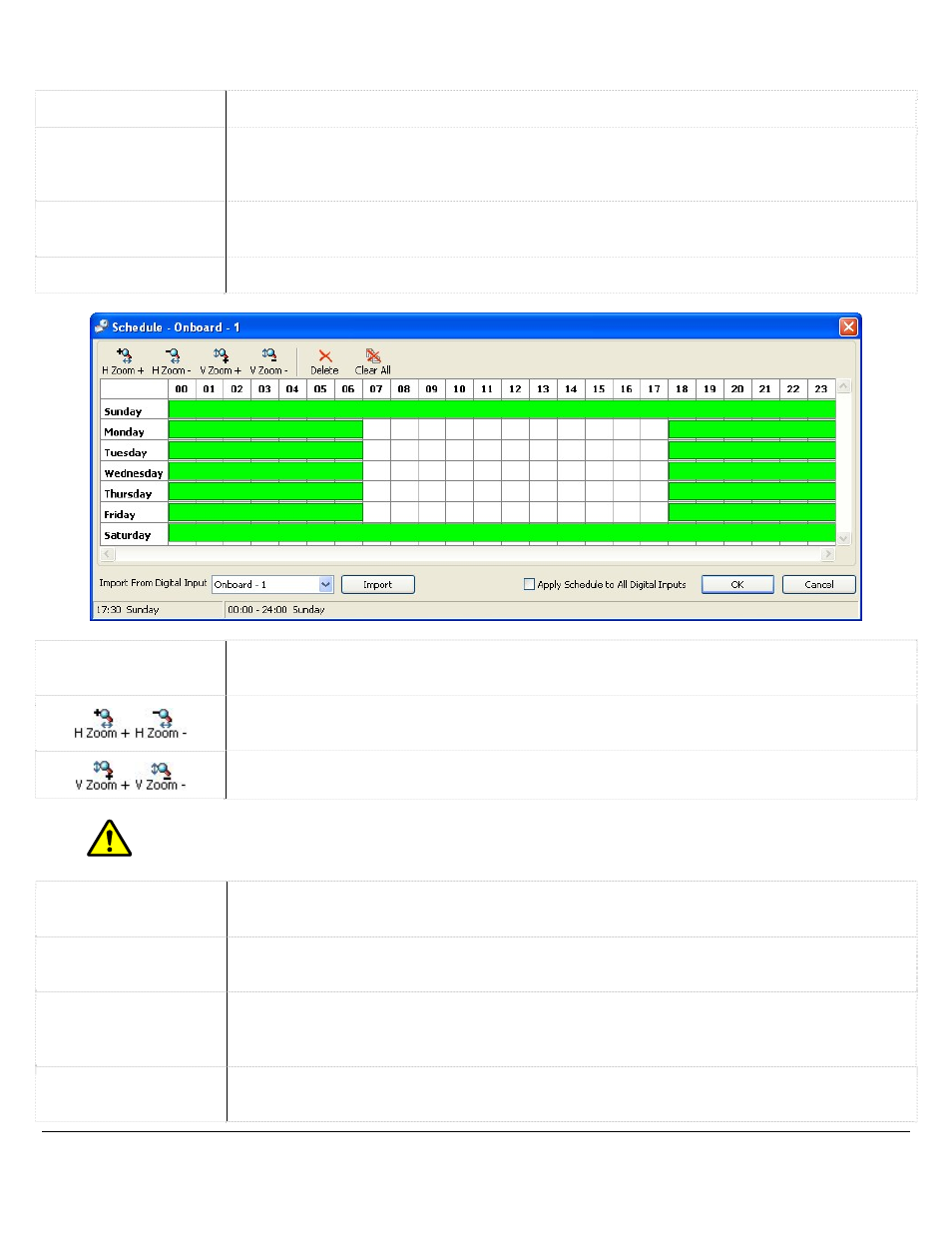Select the Wednesday row header
Viewport: 952px width, 1233px height.
(134, 473)
